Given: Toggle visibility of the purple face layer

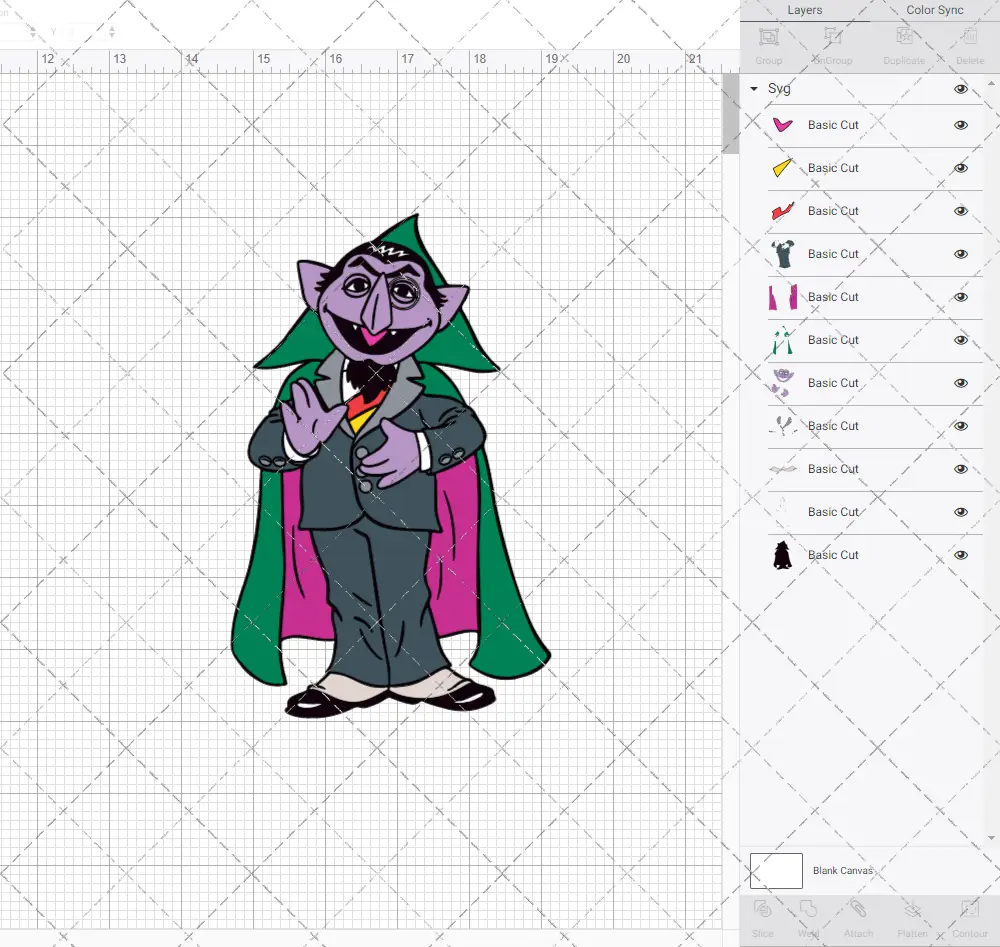Looking at the screenshot, I should click(960, 383).
